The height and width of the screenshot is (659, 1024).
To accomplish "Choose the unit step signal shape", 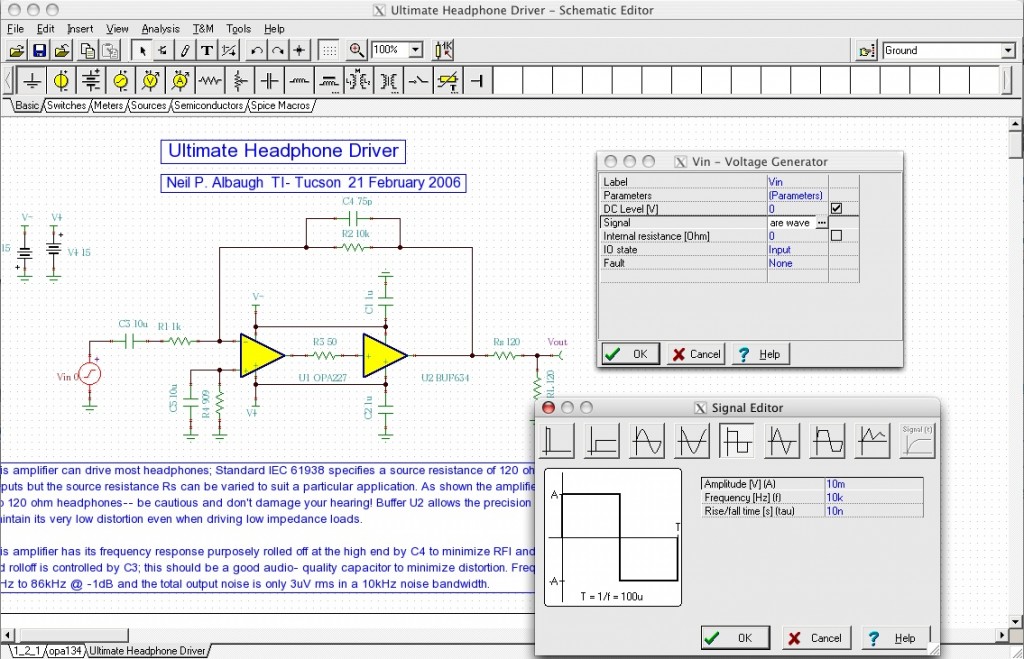I will coord(602,441).
